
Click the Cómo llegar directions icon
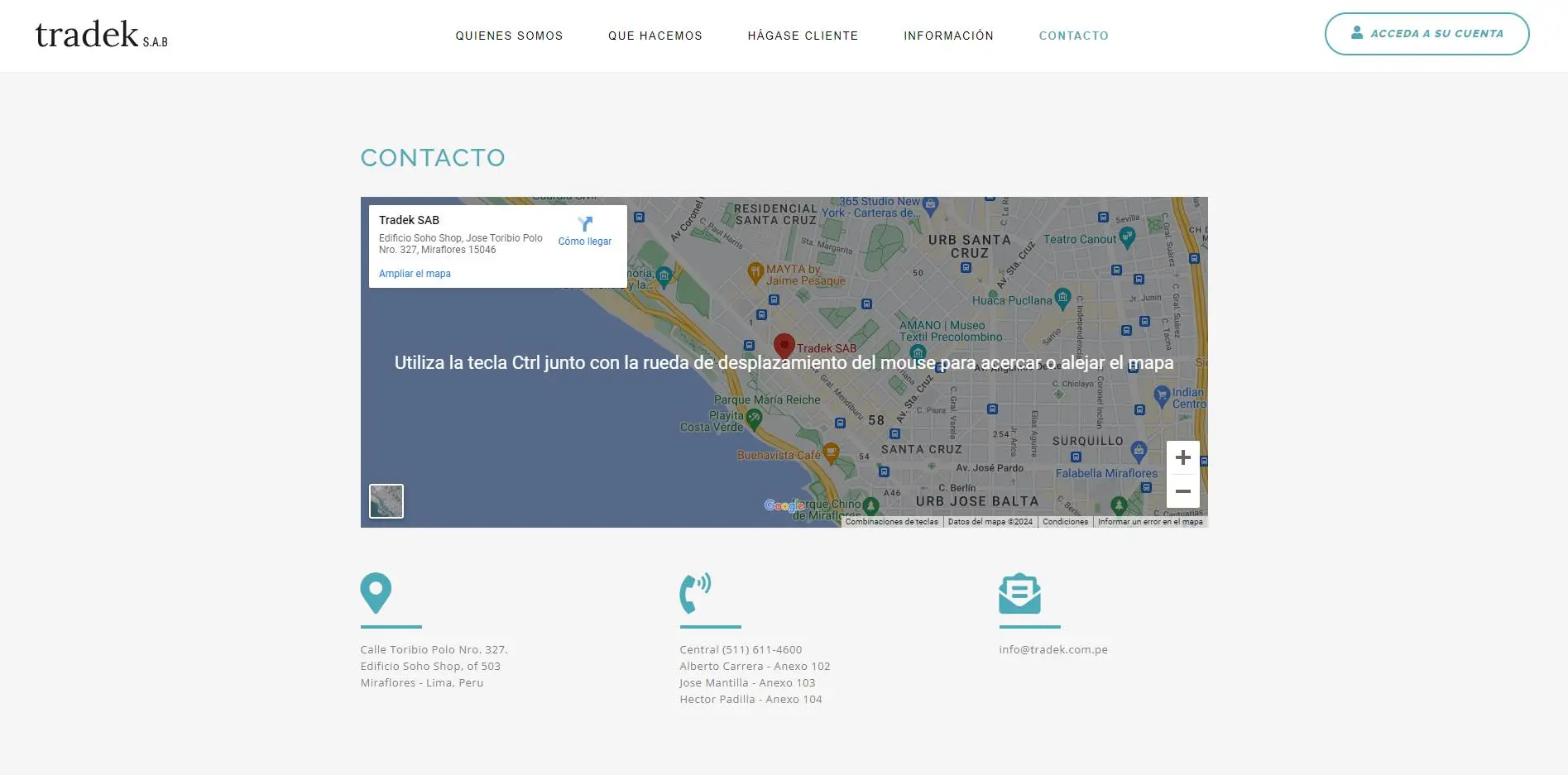[x=585, y=224]
